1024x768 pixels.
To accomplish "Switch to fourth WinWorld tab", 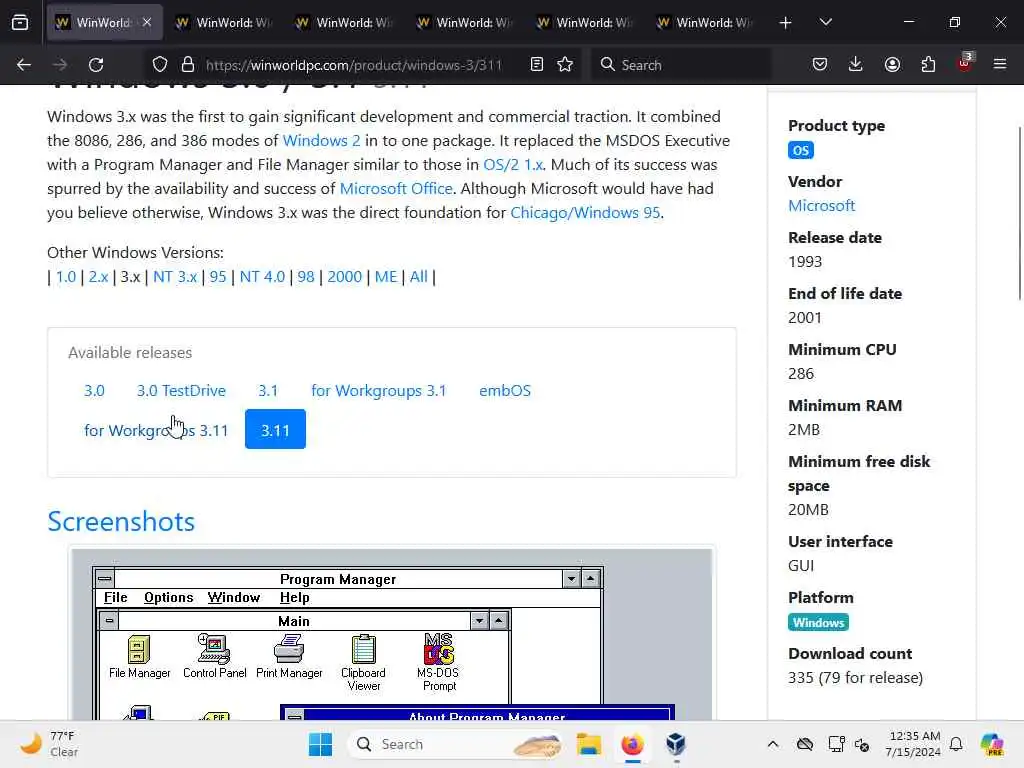I will coord(466,23).
